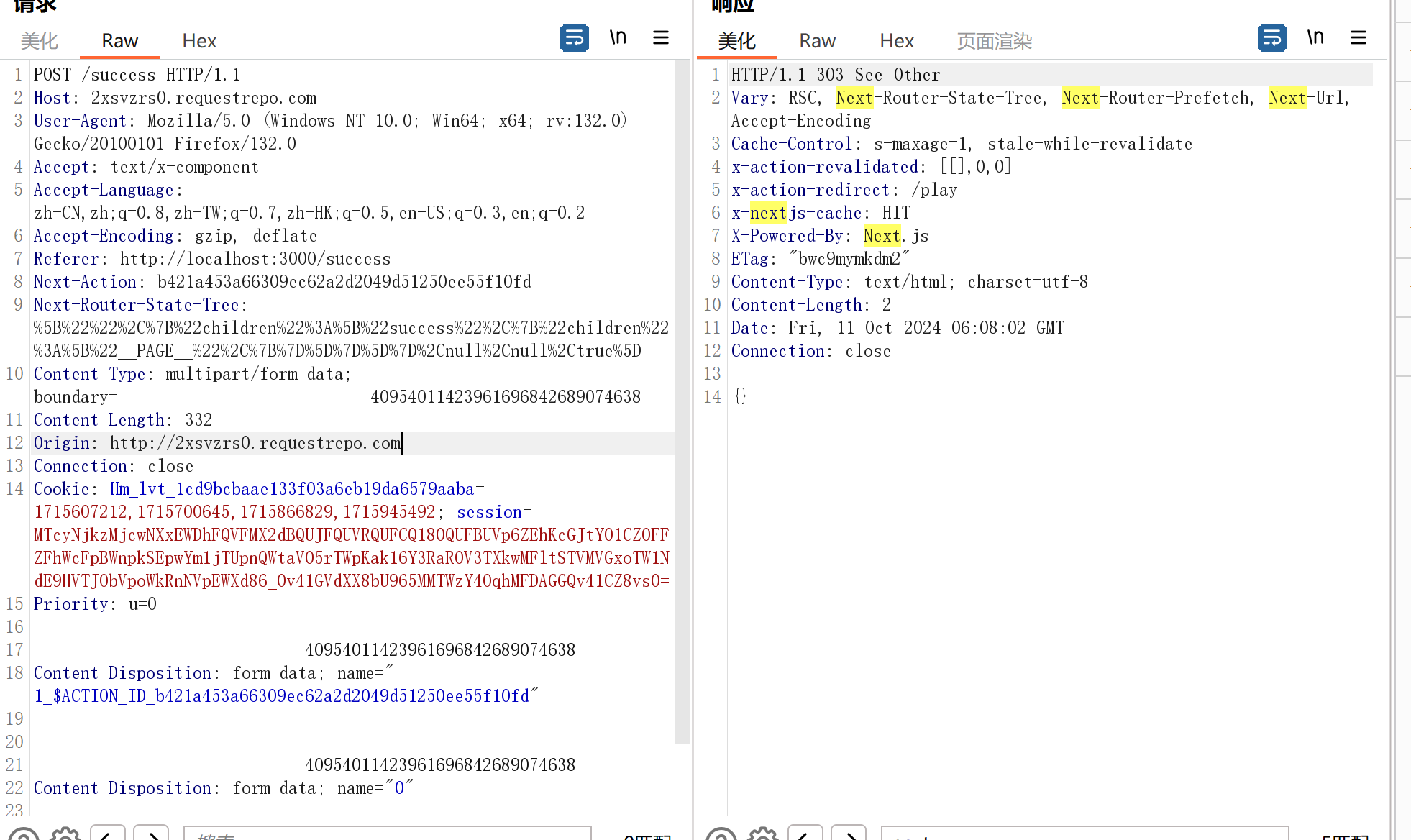
Task: Switch request view to Hex tab
Action: coord(199,41)
